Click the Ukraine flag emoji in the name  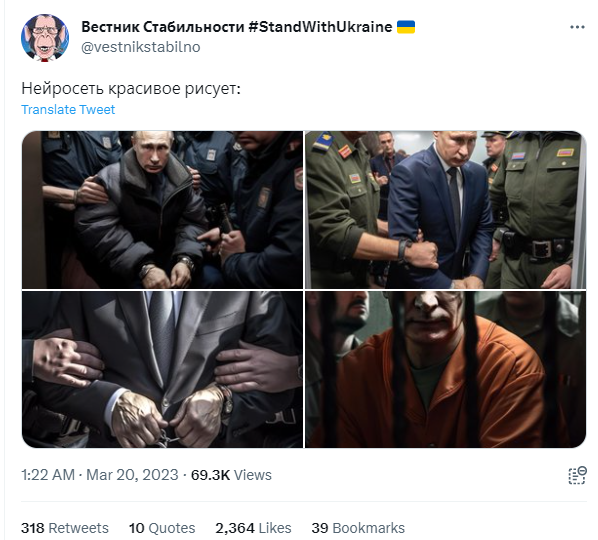coord(406,27)
